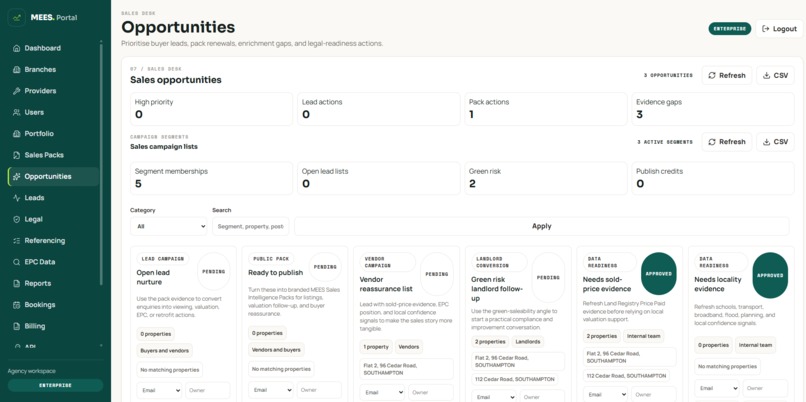Viewport: 806px width, 402px height.
Task: Click the Green risk stat card
Action: point(545,178)
